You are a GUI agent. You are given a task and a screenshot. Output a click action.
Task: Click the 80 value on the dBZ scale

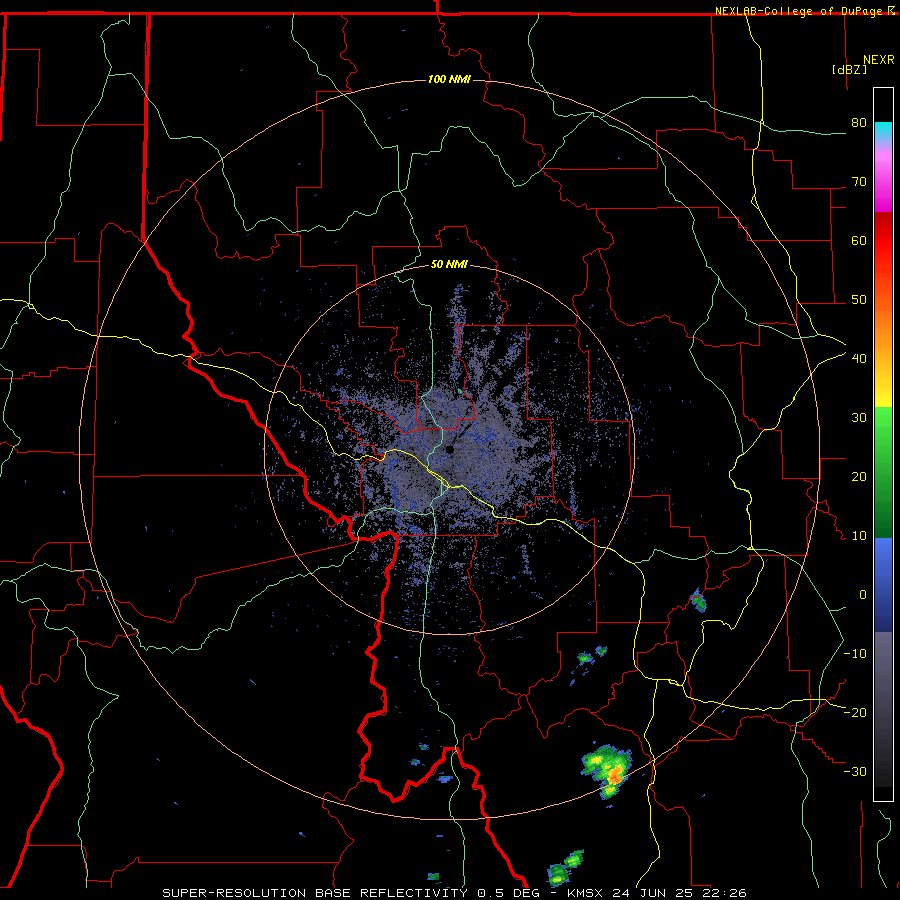click(859, 123)
